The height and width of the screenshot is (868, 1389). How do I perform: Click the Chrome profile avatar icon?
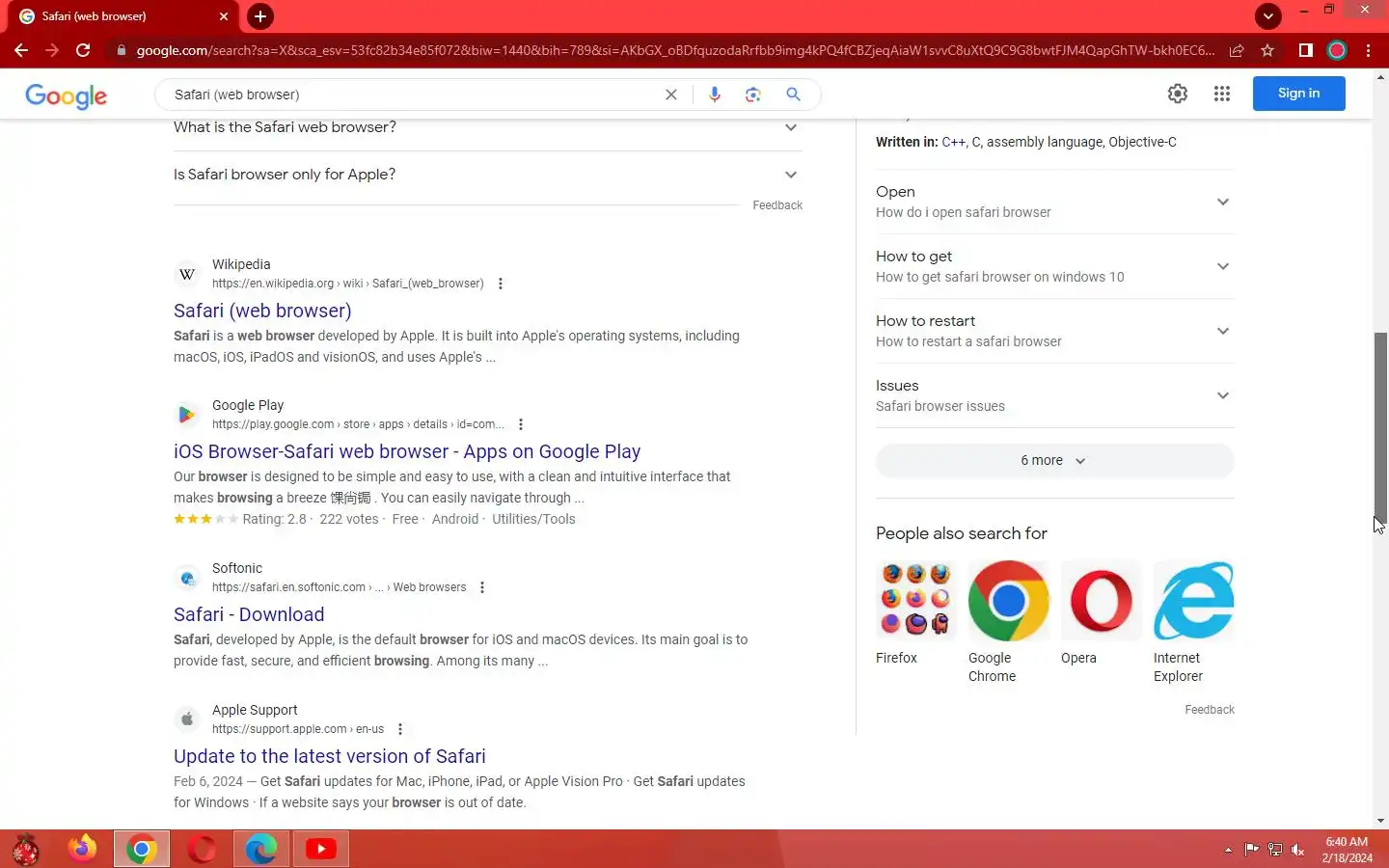pos(1337,50)
